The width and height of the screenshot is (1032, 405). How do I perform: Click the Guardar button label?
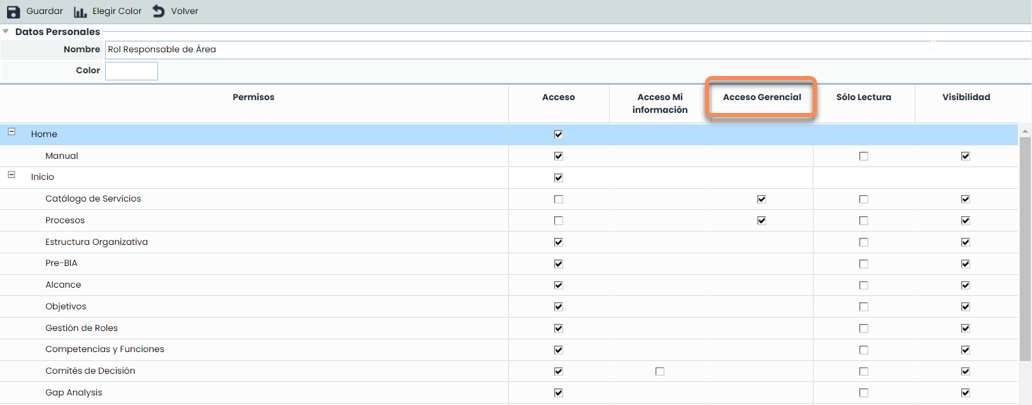(44, 11)
